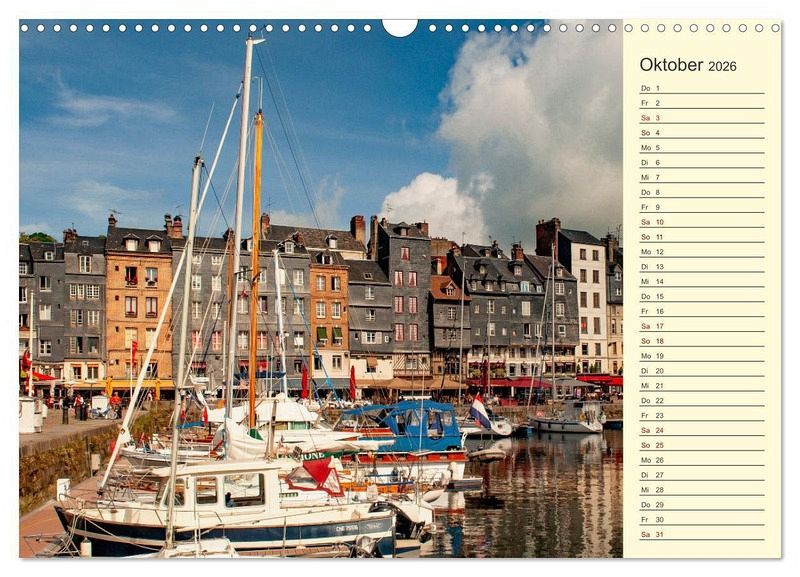
Task: Click the harbor photo of Honfleur
Action: point(321,289)
